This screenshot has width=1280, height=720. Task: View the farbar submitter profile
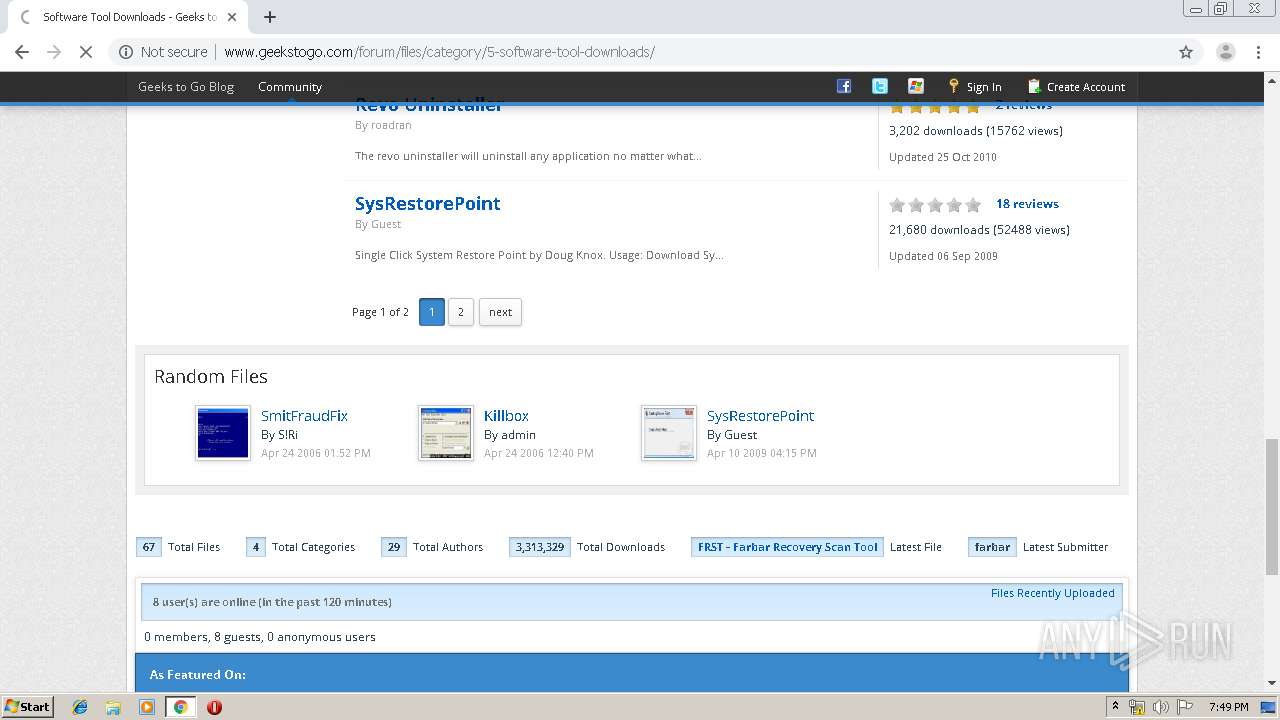[x=992, y=547]
